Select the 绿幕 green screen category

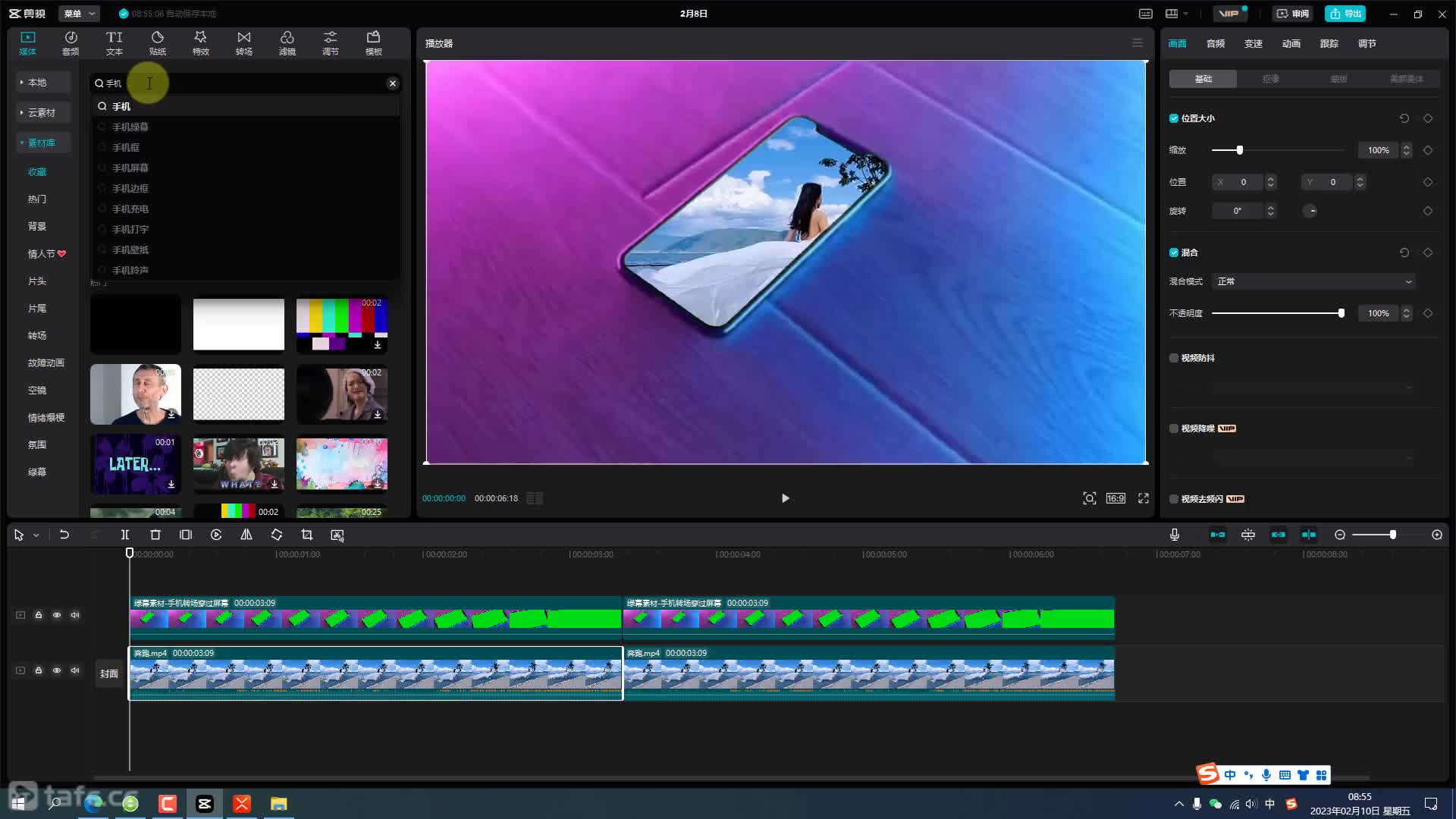coord(37,472)
